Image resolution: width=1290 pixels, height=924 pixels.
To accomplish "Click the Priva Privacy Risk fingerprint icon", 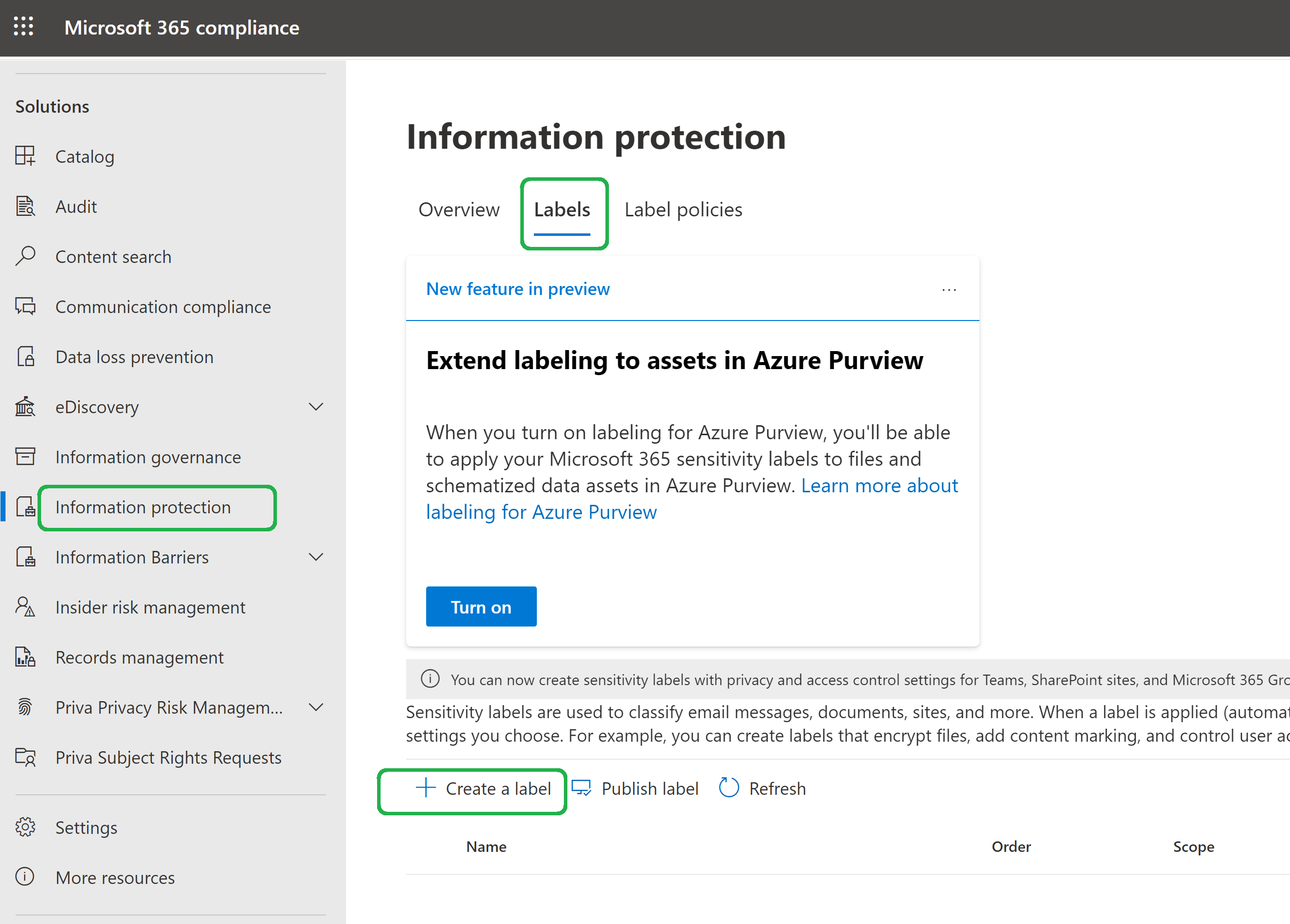I will [25, 707].
